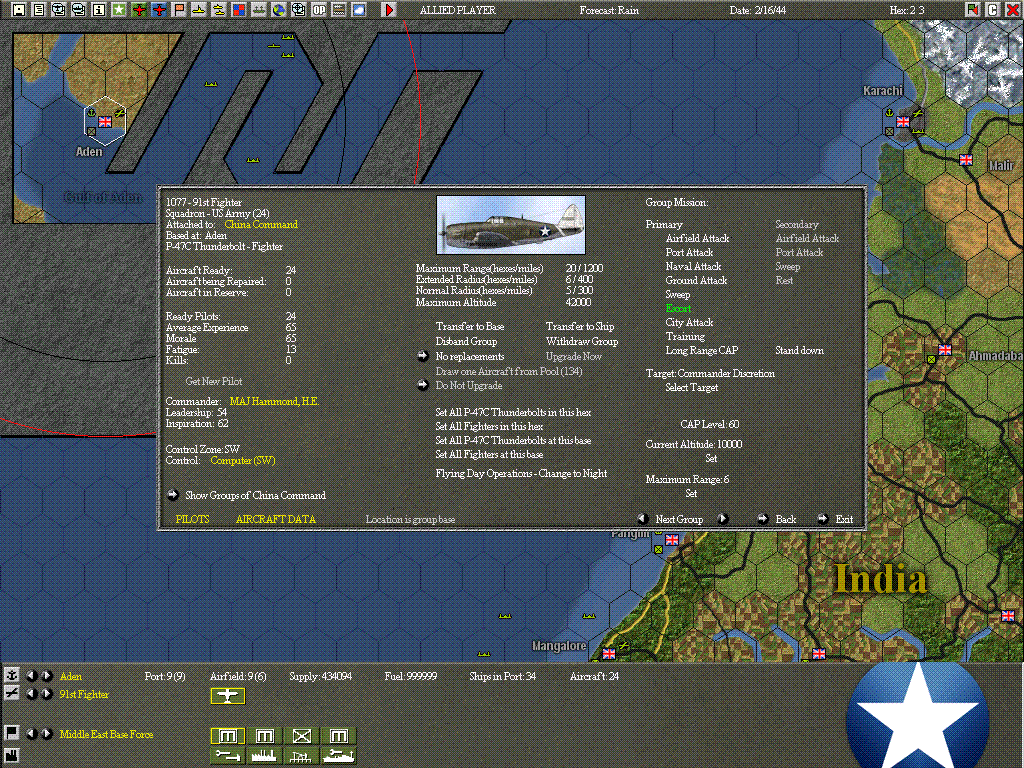The image size is (1024, 768).
Task: Click the P-47C Thunderbolt aircraft picture
Action: 511,225
